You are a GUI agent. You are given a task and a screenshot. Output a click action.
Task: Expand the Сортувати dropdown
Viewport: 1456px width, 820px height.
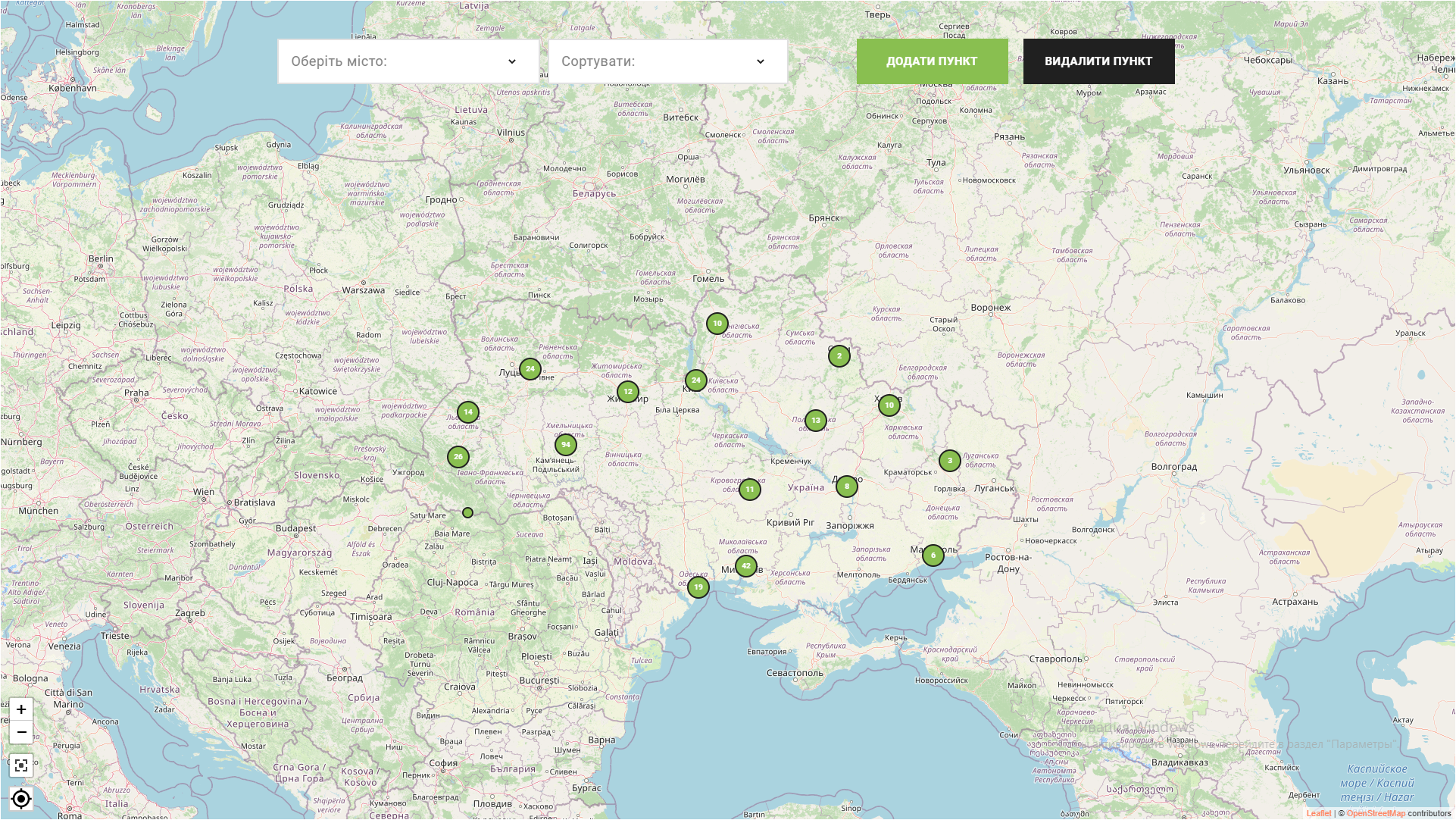668,61
